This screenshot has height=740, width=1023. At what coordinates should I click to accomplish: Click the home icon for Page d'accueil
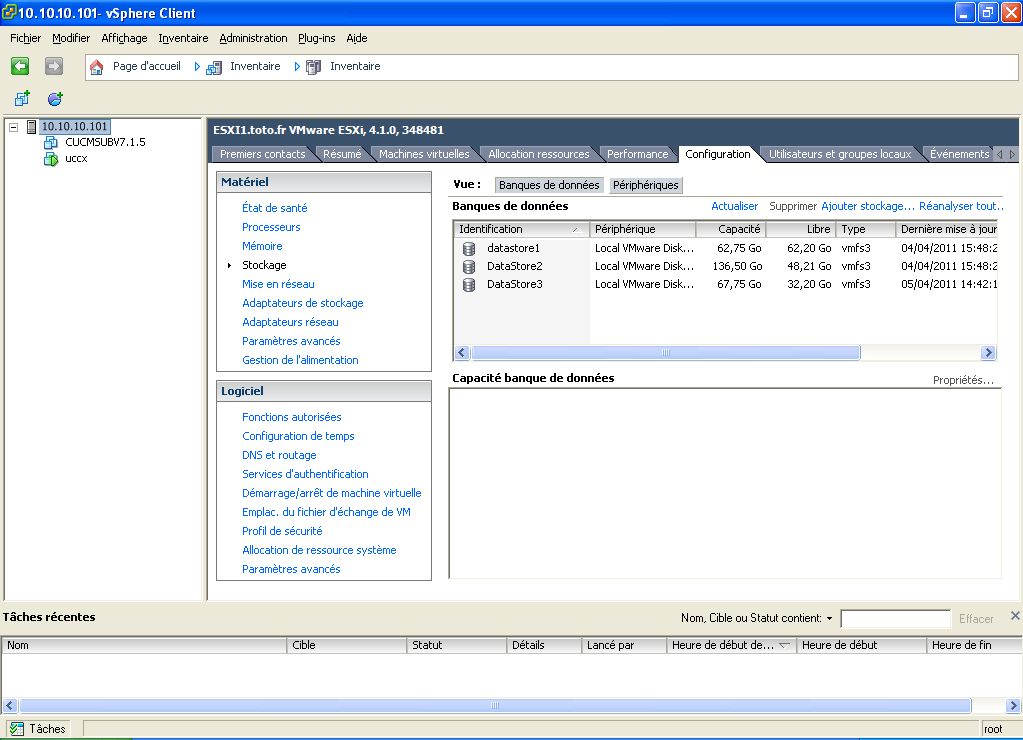pos(97,67)
